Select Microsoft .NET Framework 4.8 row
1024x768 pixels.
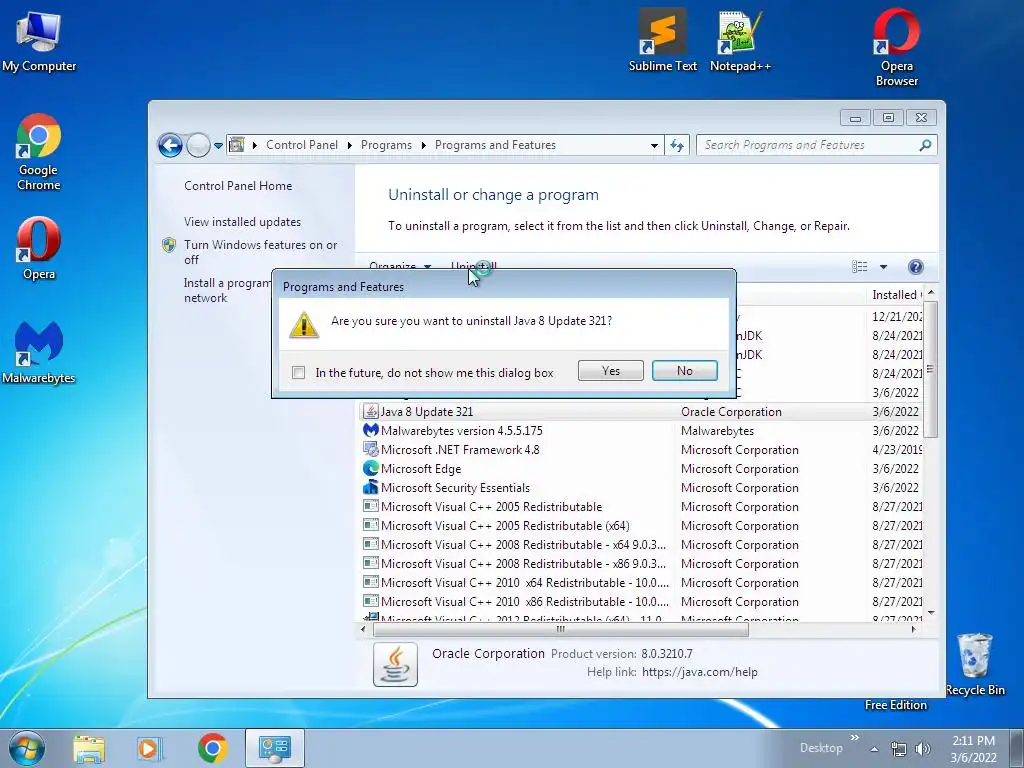(x=641, y=449)
